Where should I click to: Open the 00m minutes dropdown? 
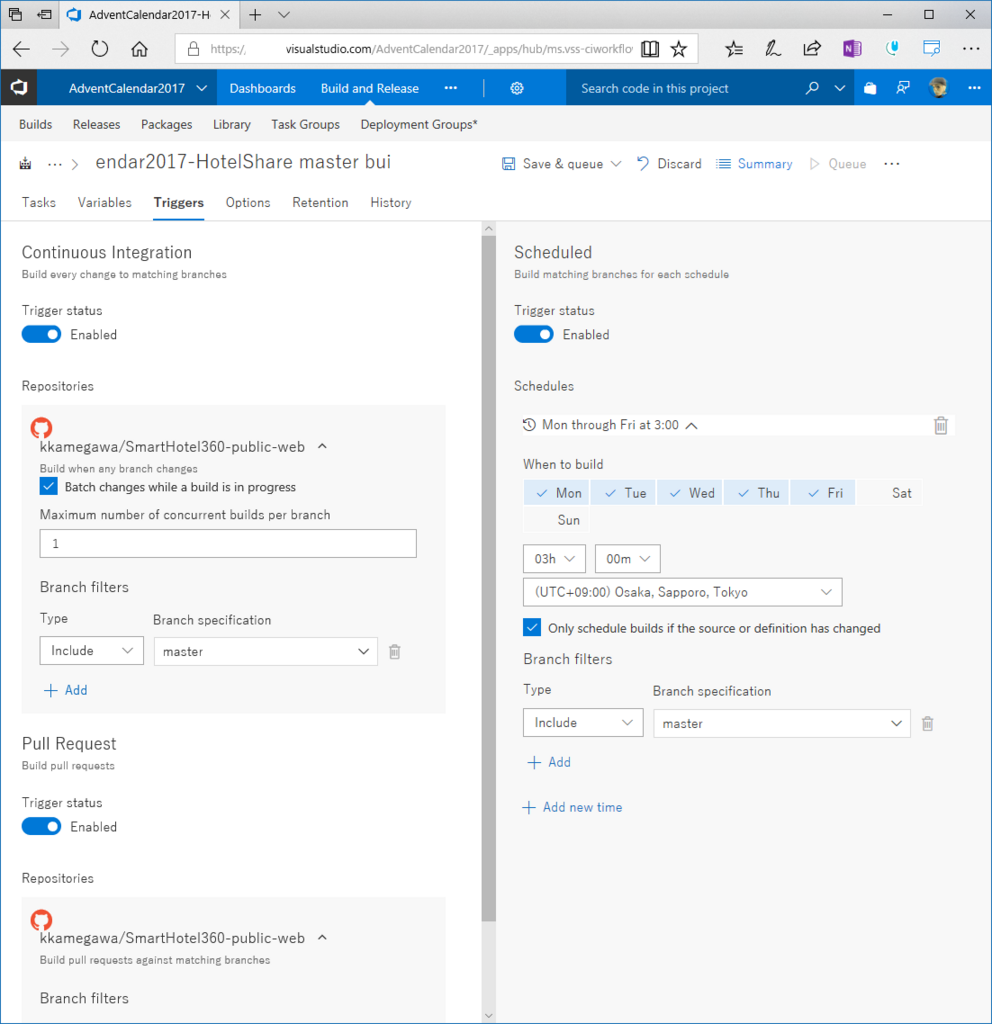(x=627, y=558)
